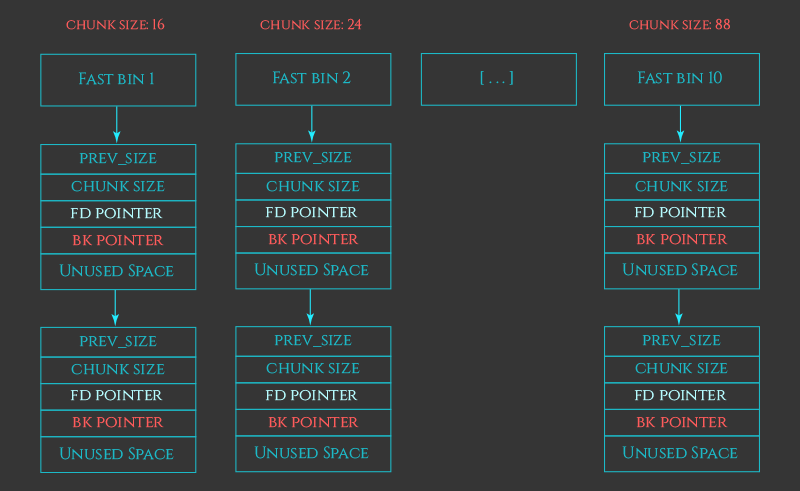Select PREV_SIZE in Fast bin 10's top chunk
800x491 pixels.
click(681, 158)
